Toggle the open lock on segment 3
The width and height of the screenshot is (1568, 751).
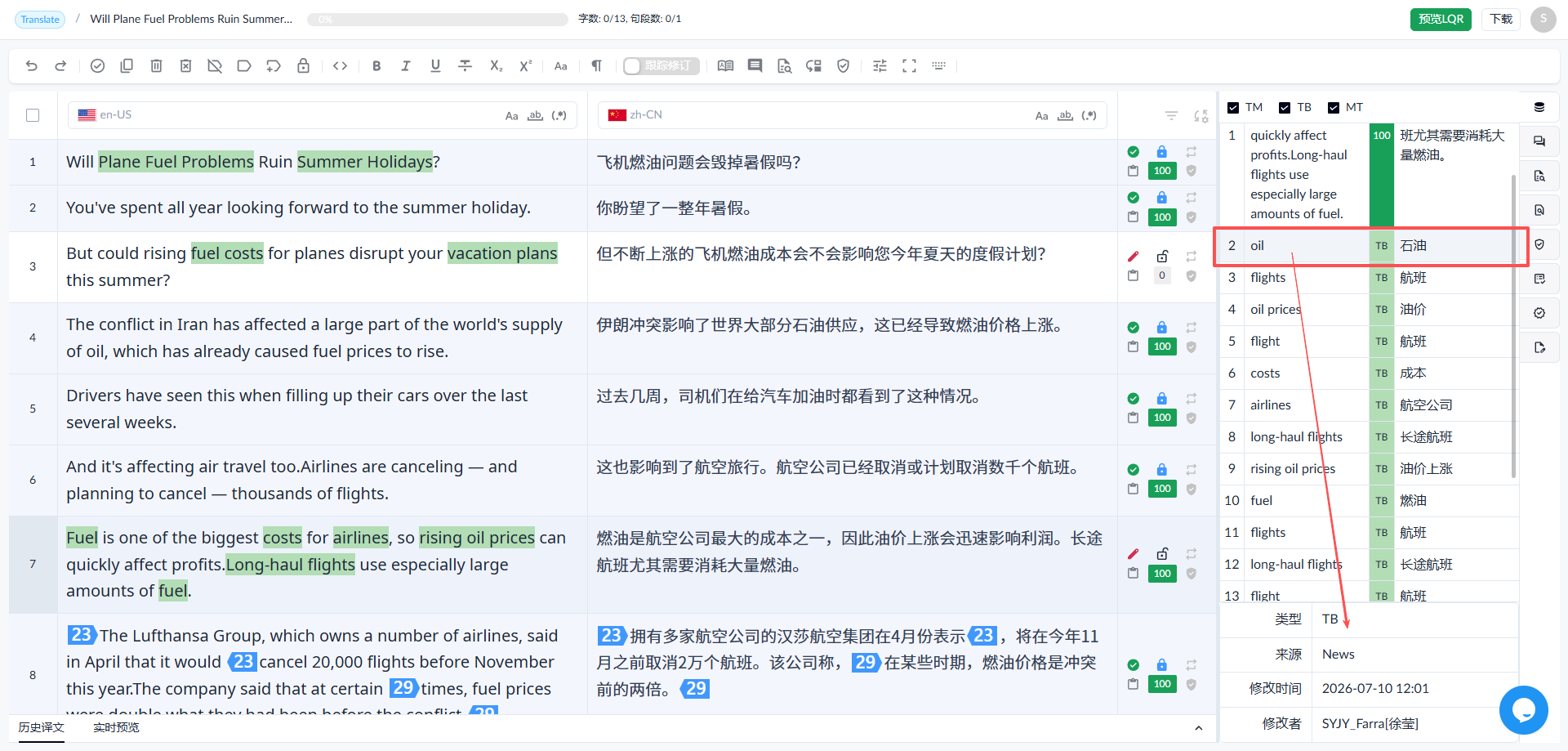click(1161, 257)
